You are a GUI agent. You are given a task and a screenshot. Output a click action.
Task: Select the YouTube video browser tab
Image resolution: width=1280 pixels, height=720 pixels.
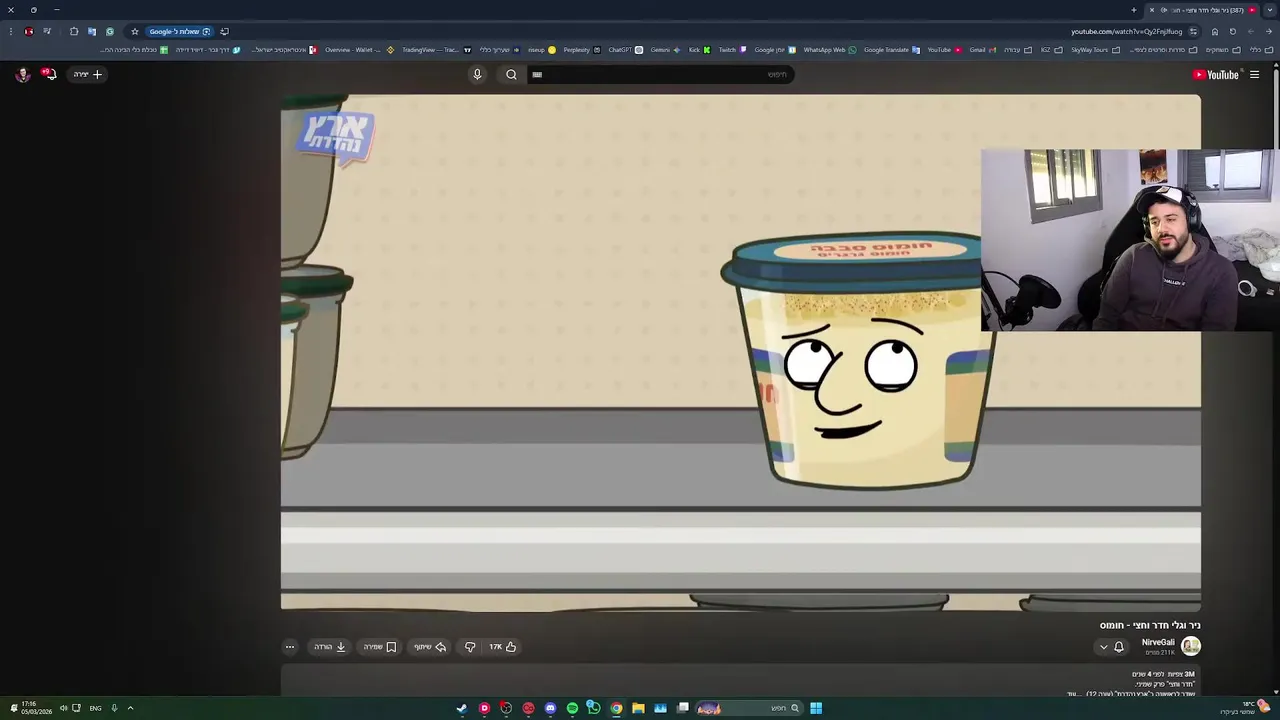tap(1203, 10)
